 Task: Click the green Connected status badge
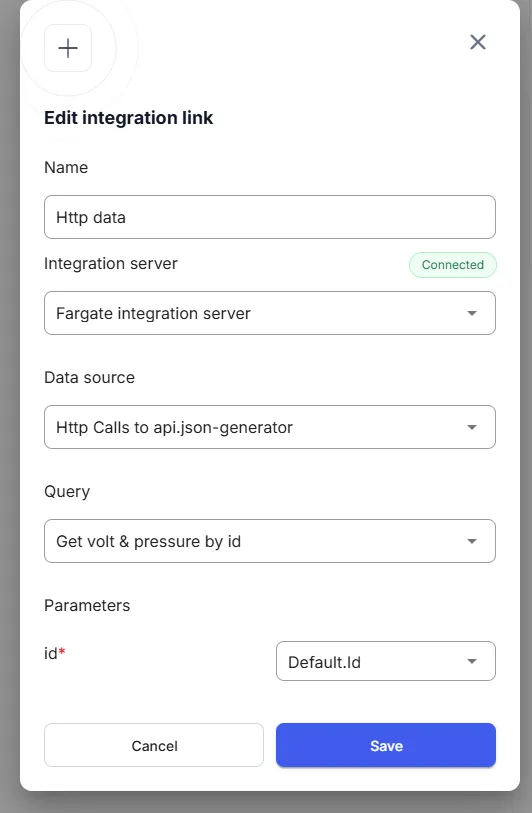(x=453, y=264)
